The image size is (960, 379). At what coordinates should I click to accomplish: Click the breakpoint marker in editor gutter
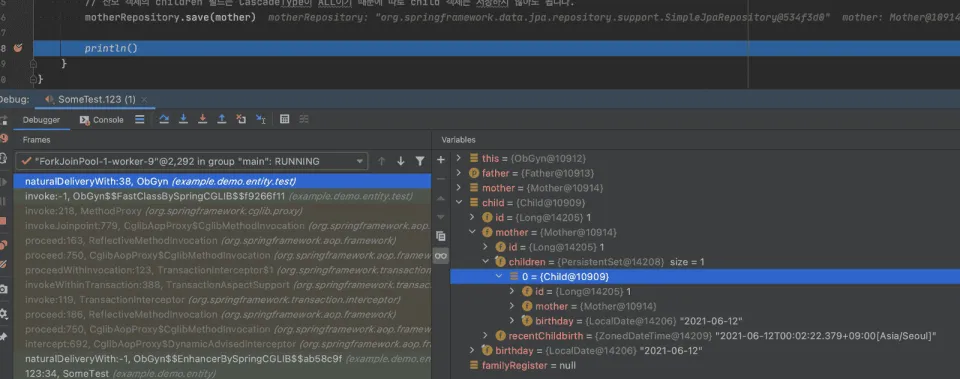(x=18, y=48)
